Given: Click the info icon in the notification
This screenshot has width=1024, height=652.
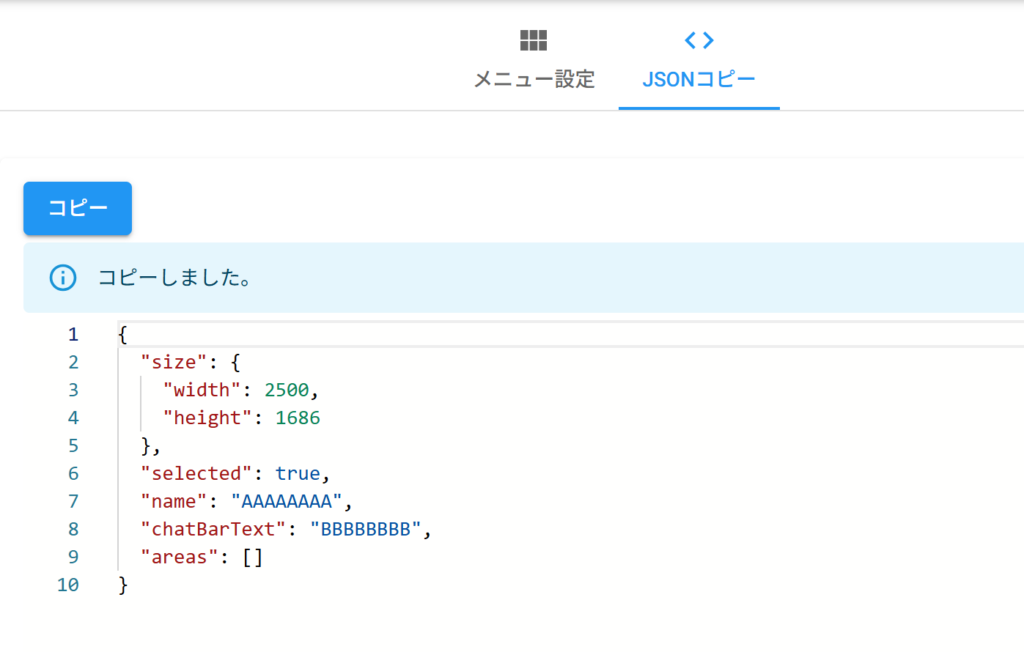Looking at the screenshot, I should [x=63, y=278].
